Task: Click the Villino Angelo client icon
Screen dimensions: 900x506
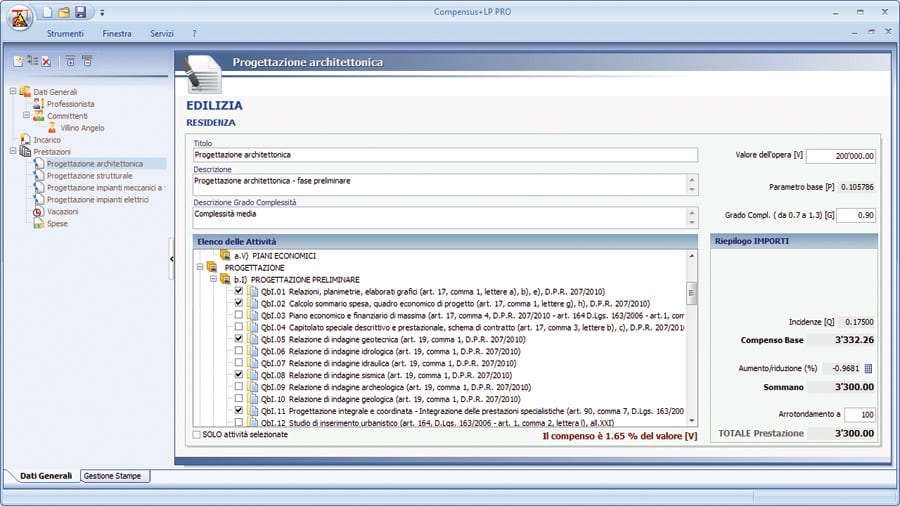Action: click(x=52, y=128)
